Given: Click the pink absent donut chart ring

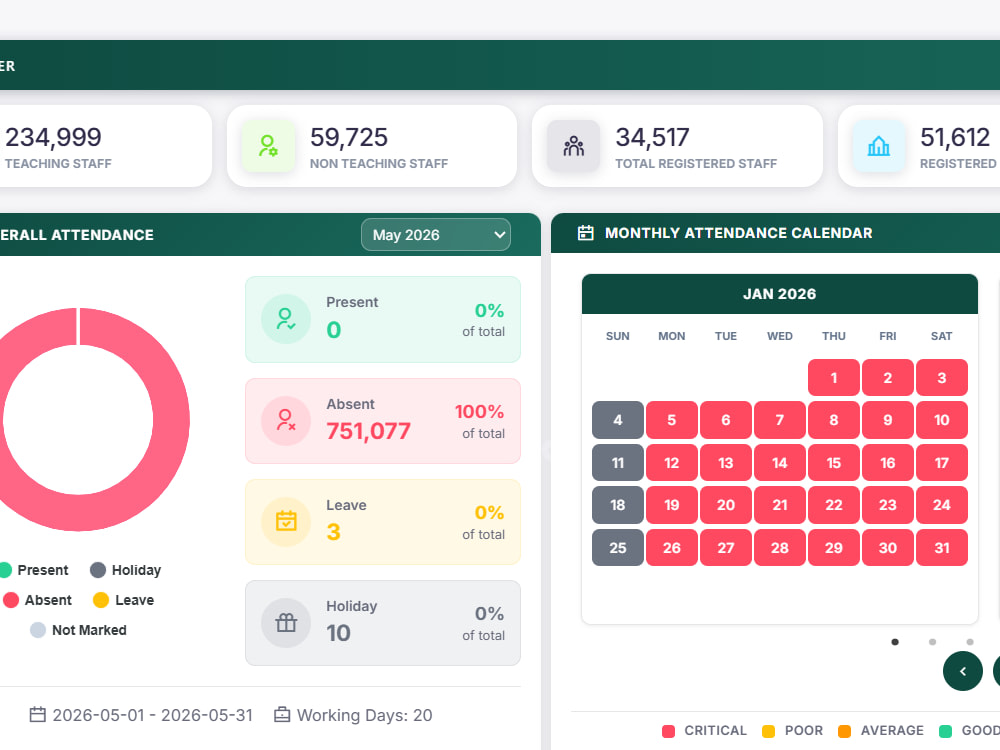Looking at the screenshot, I should click(171, 420).
